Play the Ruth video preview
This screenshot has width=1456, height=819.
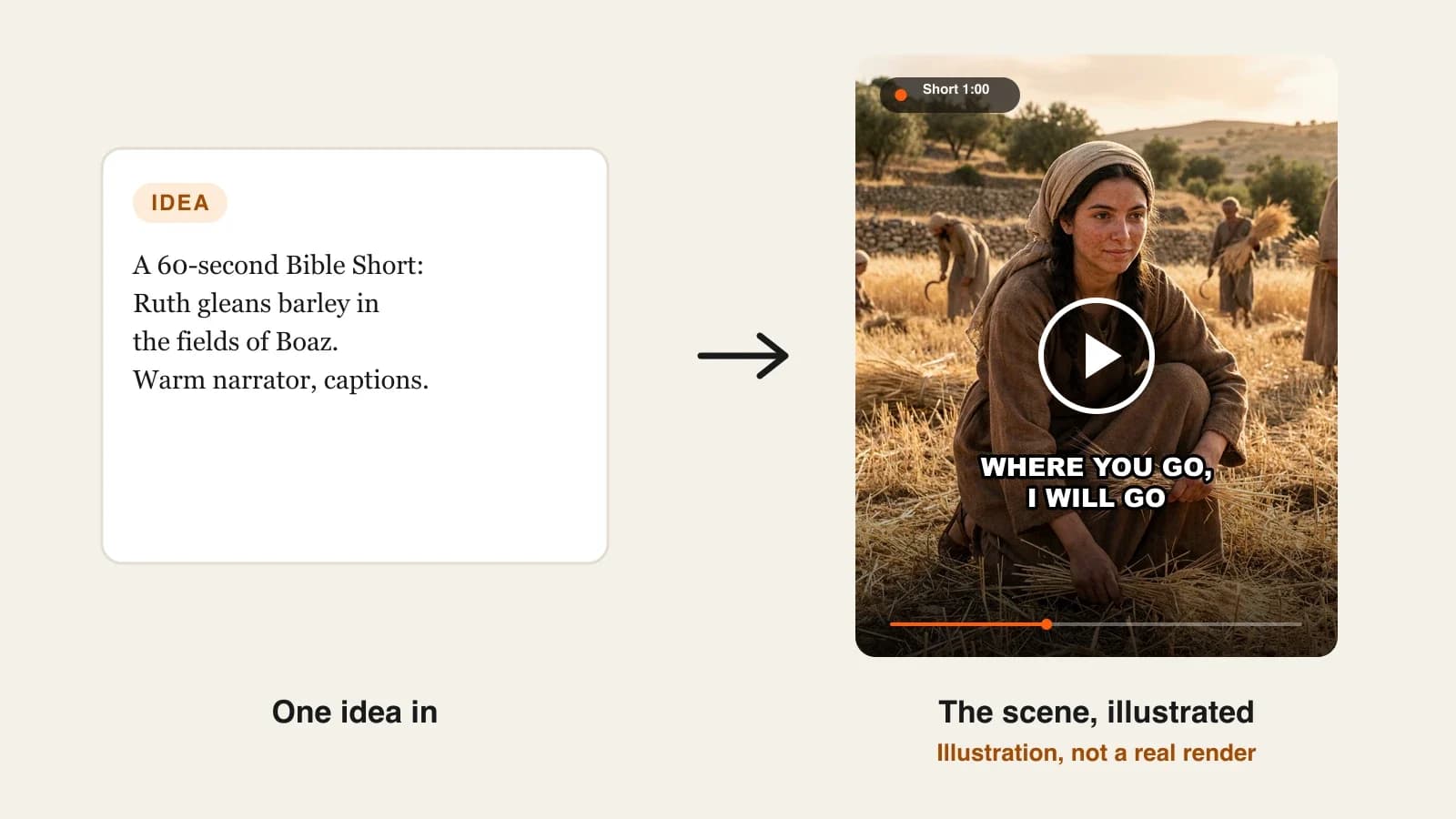click(1096, 356)
